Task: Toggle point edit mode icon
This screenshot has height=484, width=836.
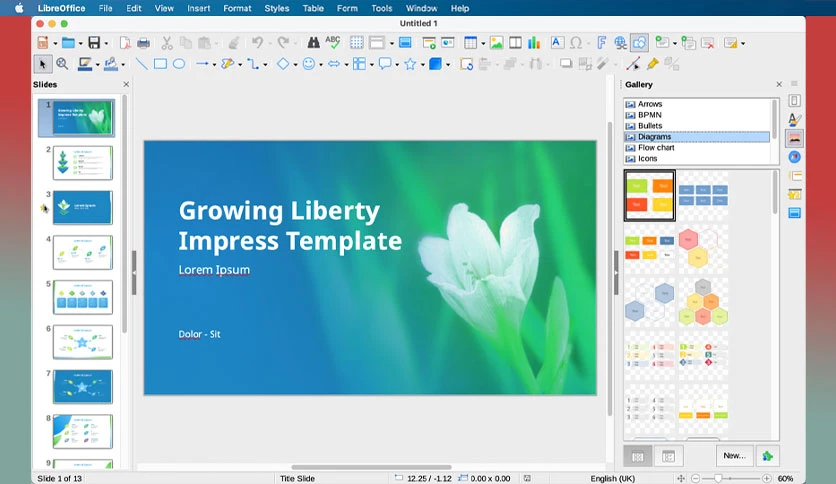Action: point(633,64)
